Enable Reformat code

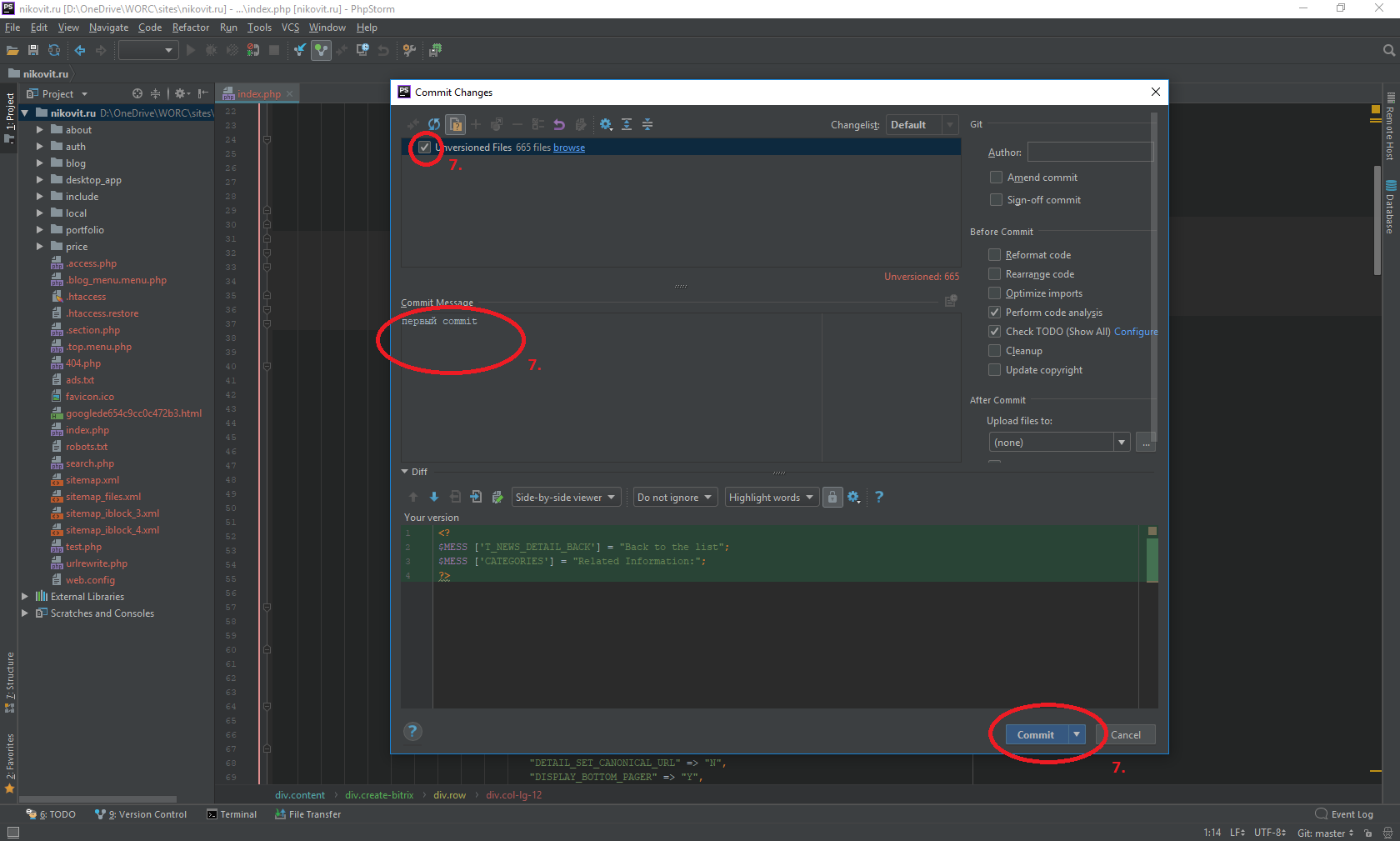pyautogui.click(x=994, y=255)
